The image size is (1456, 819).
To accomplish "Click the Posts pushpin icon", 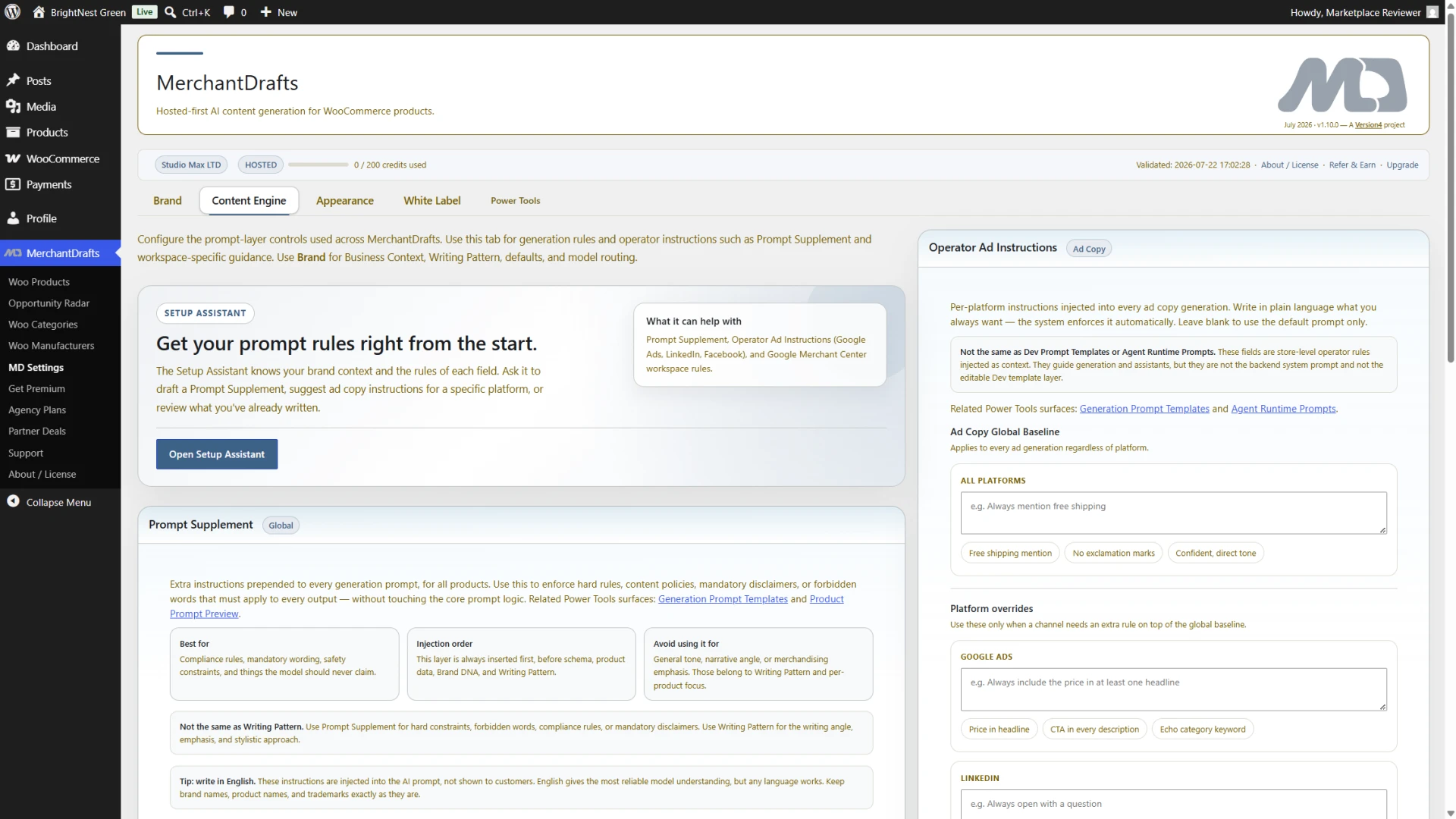I will coord(13,80).
